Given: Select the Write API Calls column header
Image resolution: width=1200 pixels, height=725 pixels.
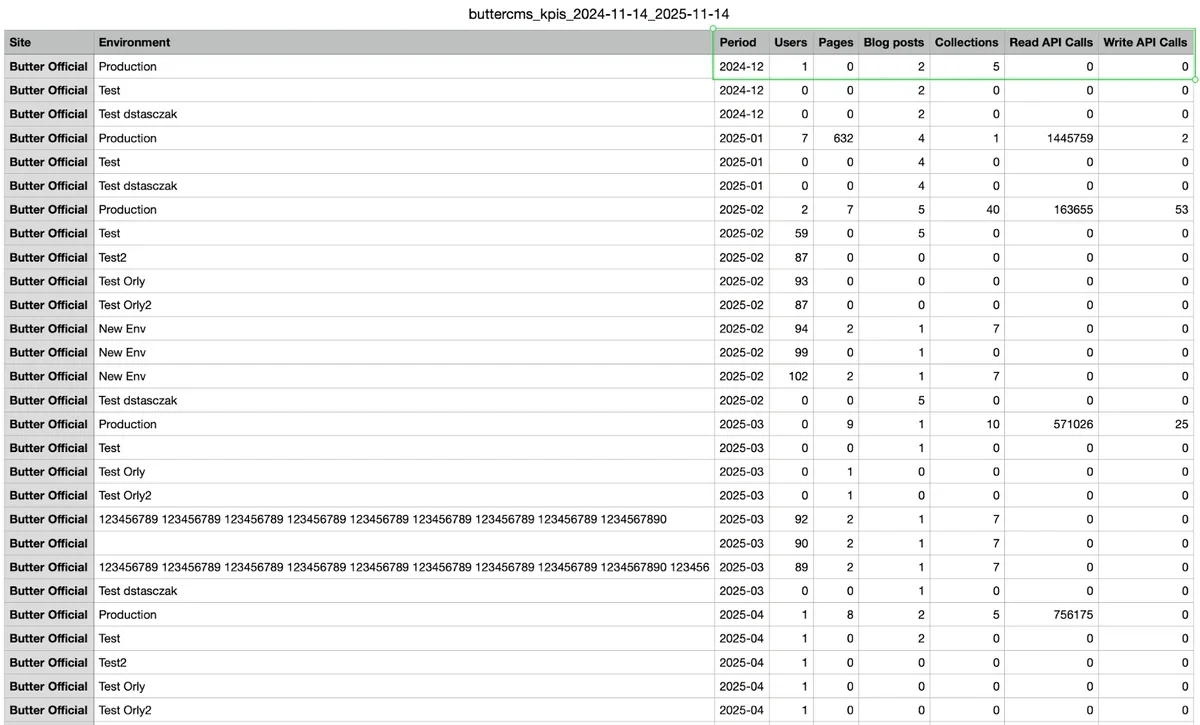Looking at the screenshot, I should pos(1143,42).
